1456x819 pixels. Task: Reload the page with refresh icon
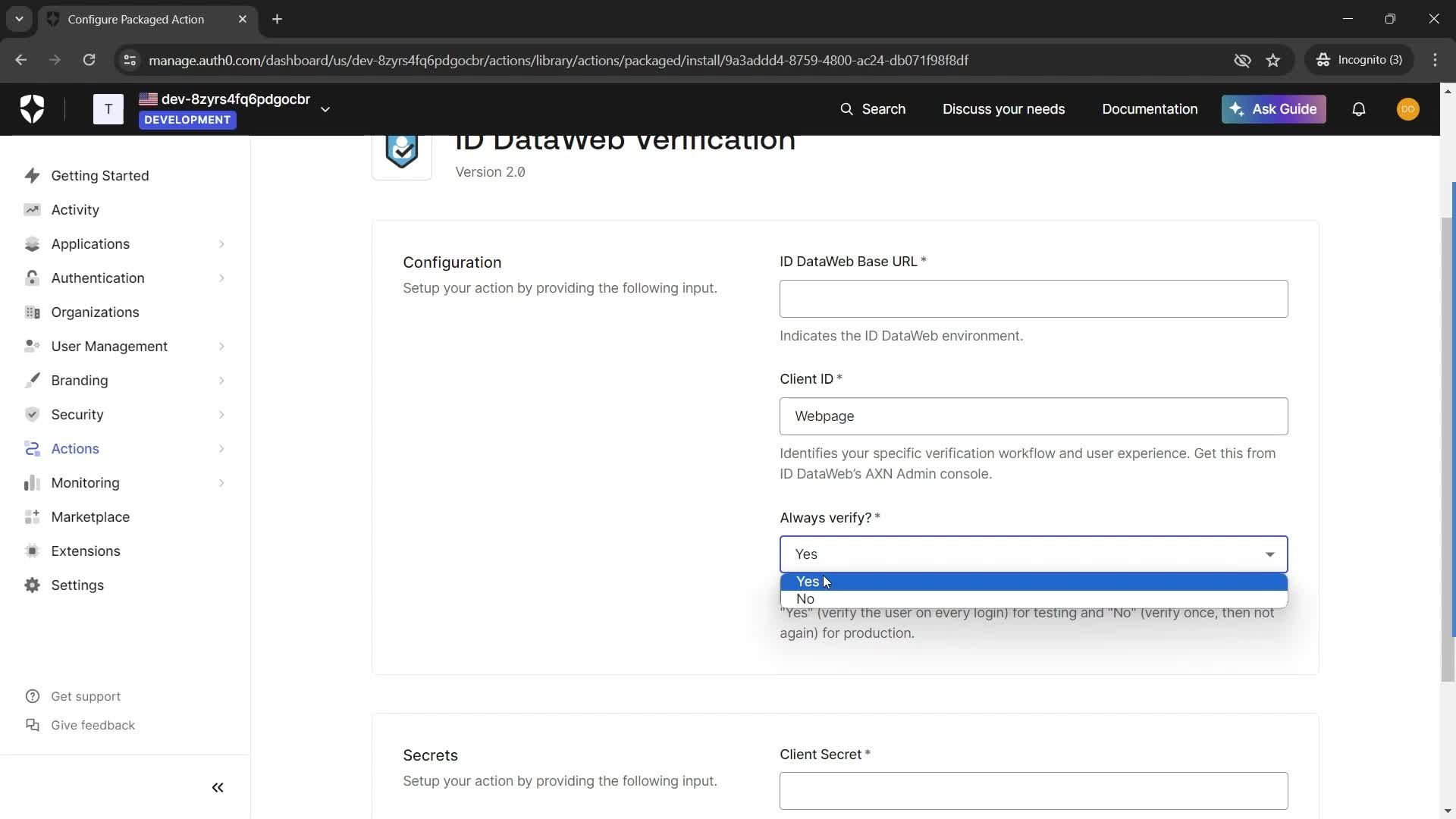tap(89, 60)
